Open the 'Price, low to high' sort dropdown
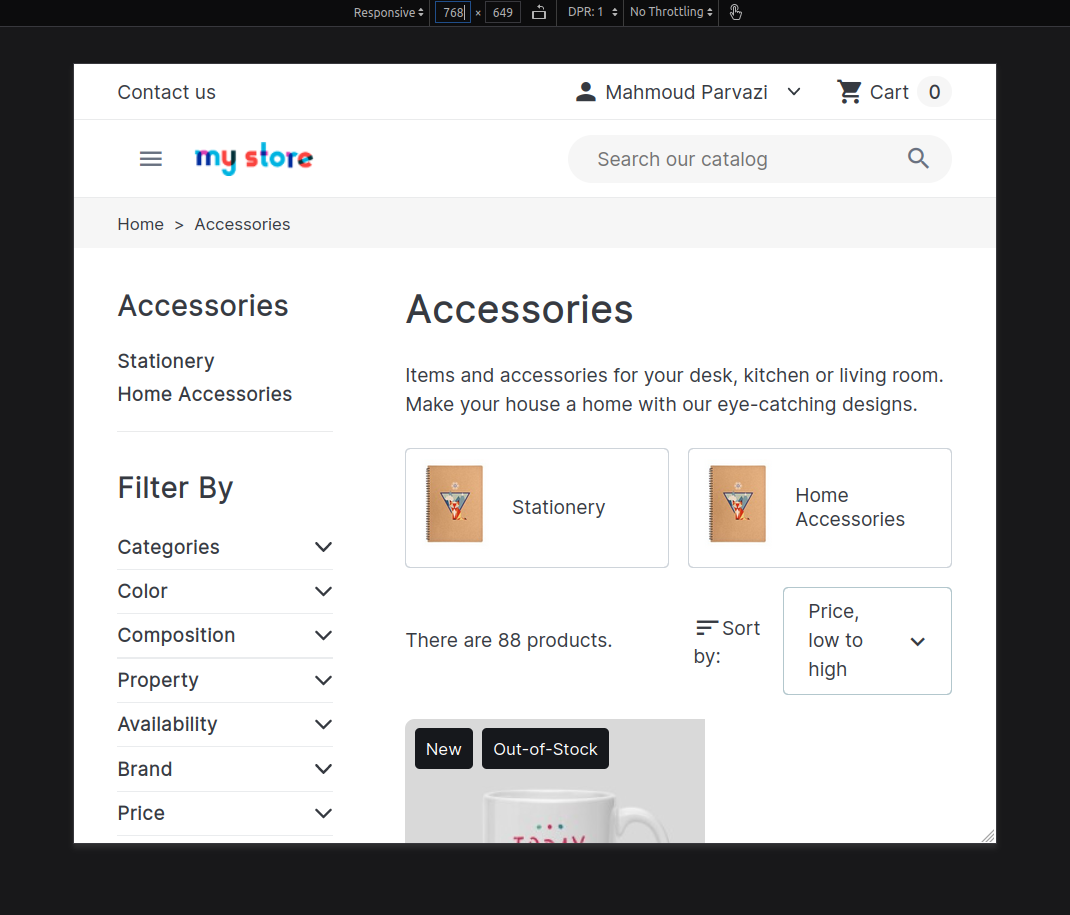This screenshot has width=1070, height=915. pyautogui.click(x=866, y=641)
